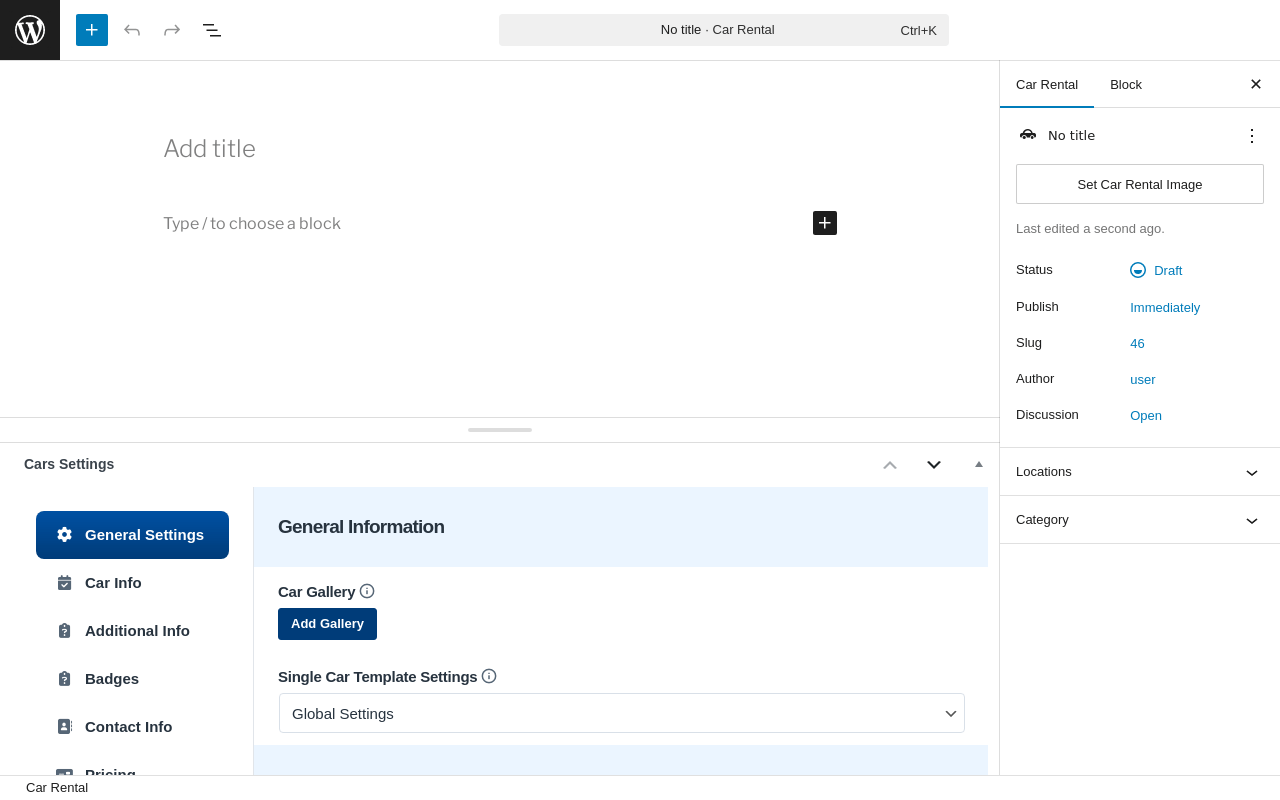Viewport: 1280px width, 800px height.
Task: Click the Draft status link
Action: [x=1167, y=270]
